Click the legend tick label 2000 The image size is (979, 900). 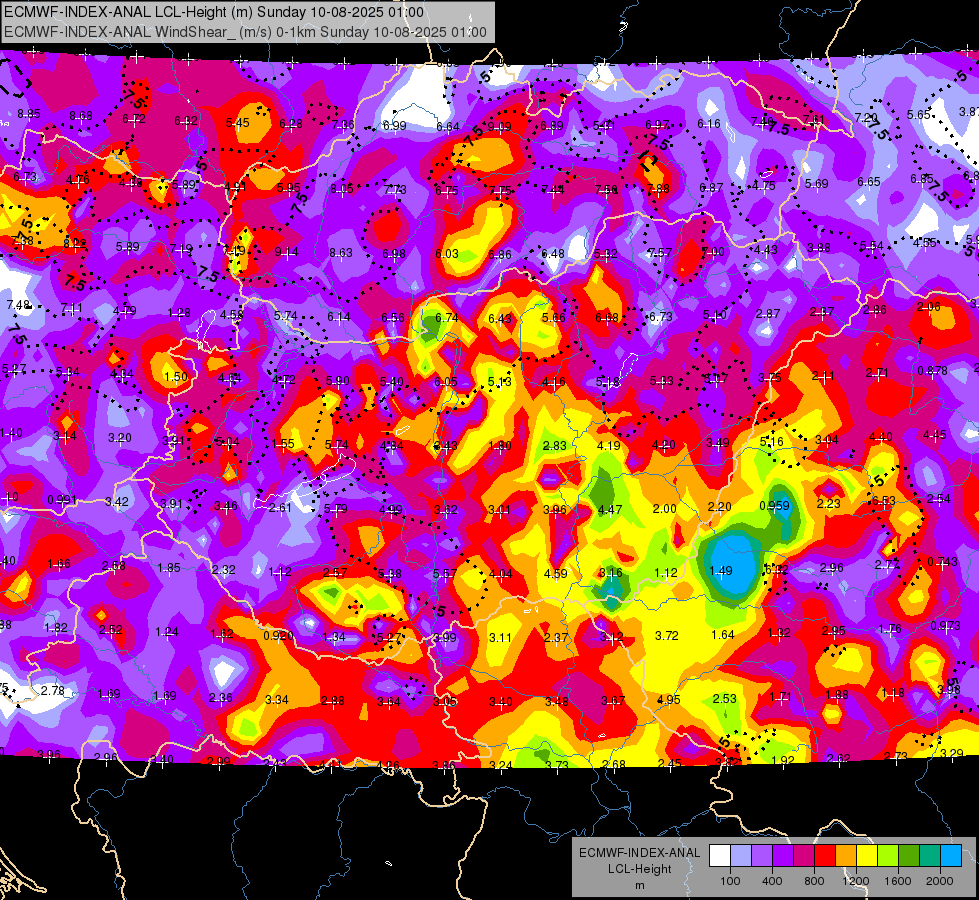[940, 881]
